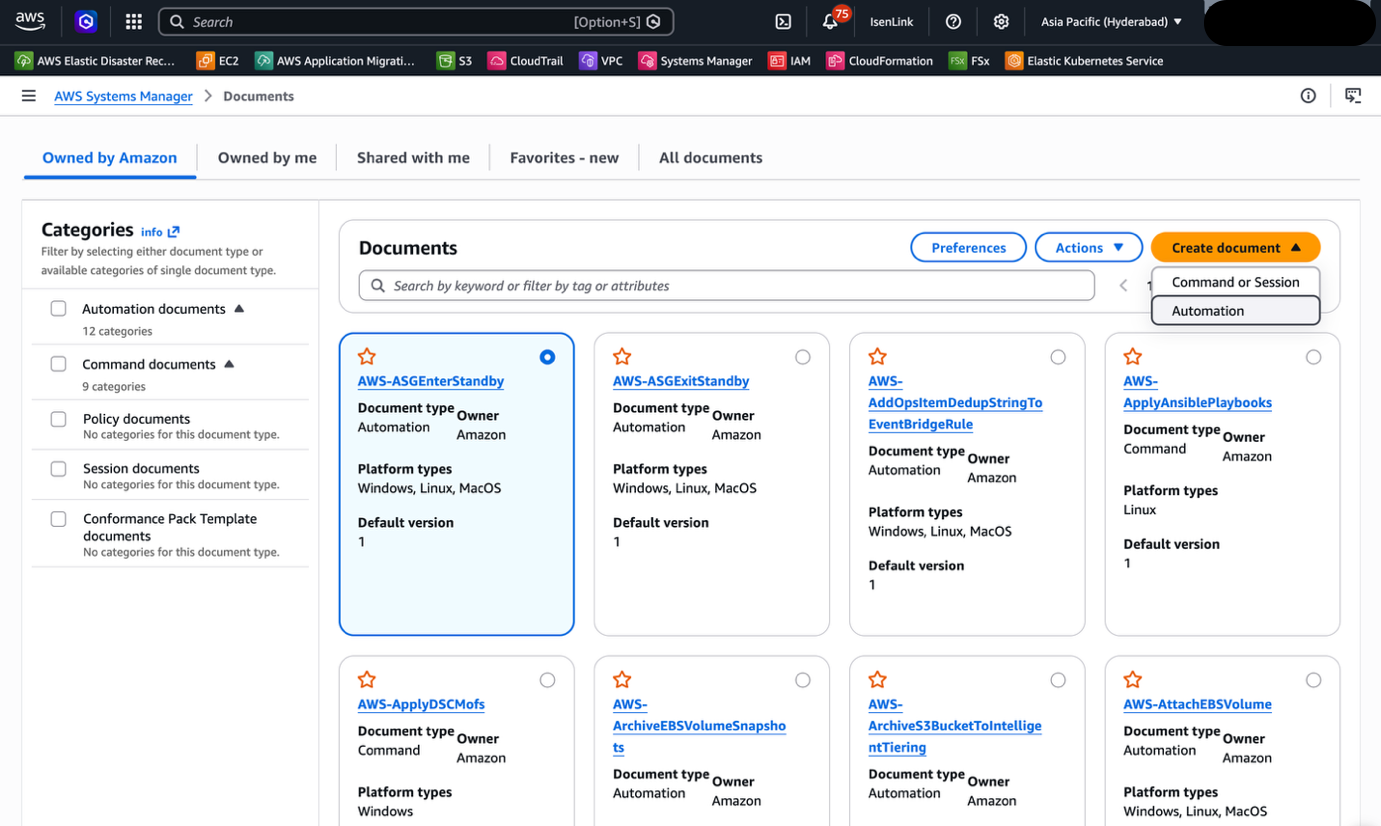Favorite the AWS-ASGEnterStandby document star
The height and width of the screenshot is (826, 1381).
click(x=367, y=357)
